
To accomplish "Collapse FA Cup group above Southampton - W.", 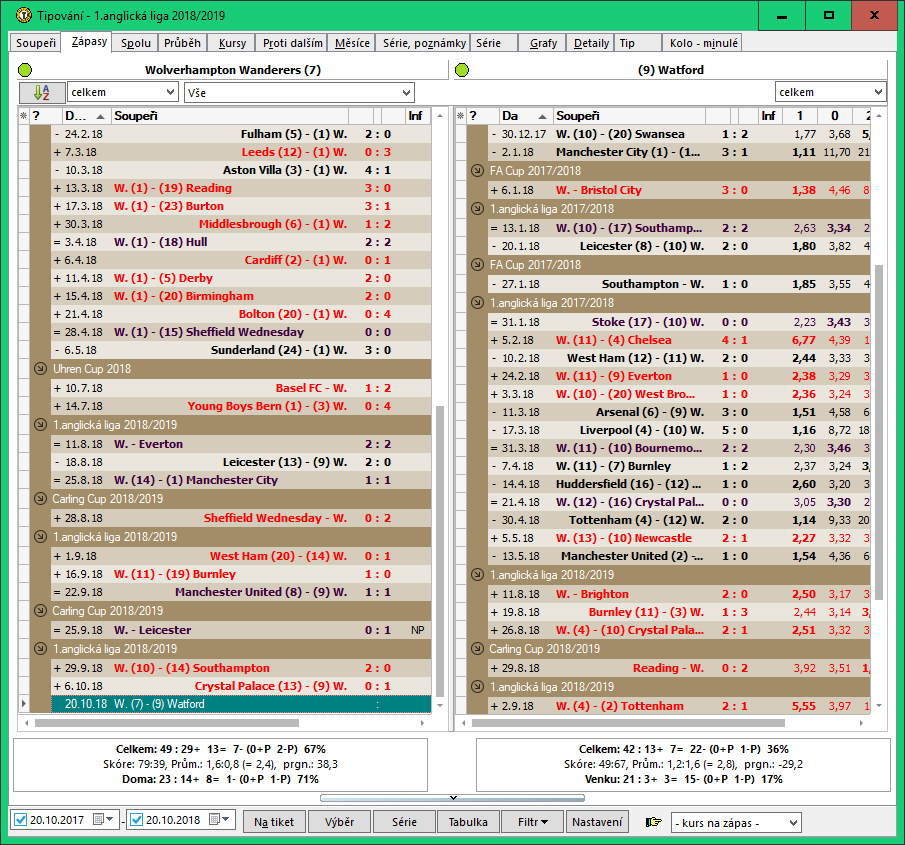I will [477, 264].
